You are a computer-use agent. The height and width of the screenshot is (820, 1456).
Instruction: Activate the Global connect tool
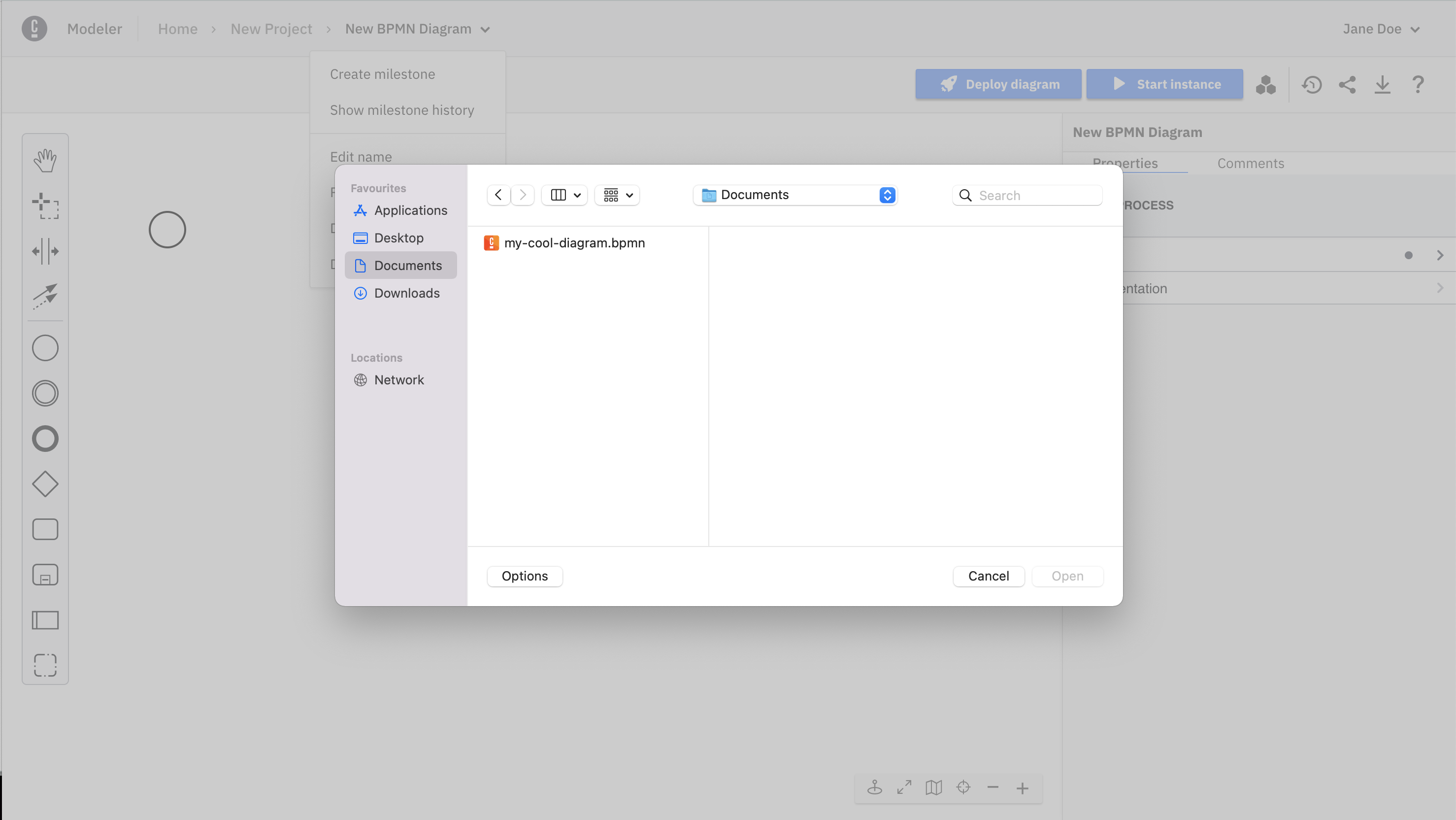click(x=45, y=296)
